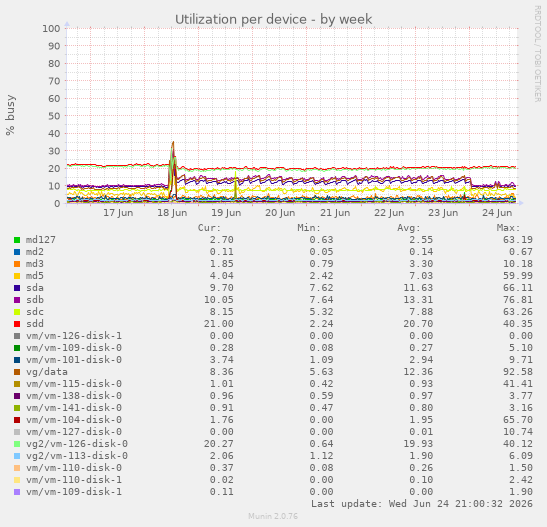547x527 pixels.
Task: Click the green md127 legend swatch
Action: tap(17, 240)
